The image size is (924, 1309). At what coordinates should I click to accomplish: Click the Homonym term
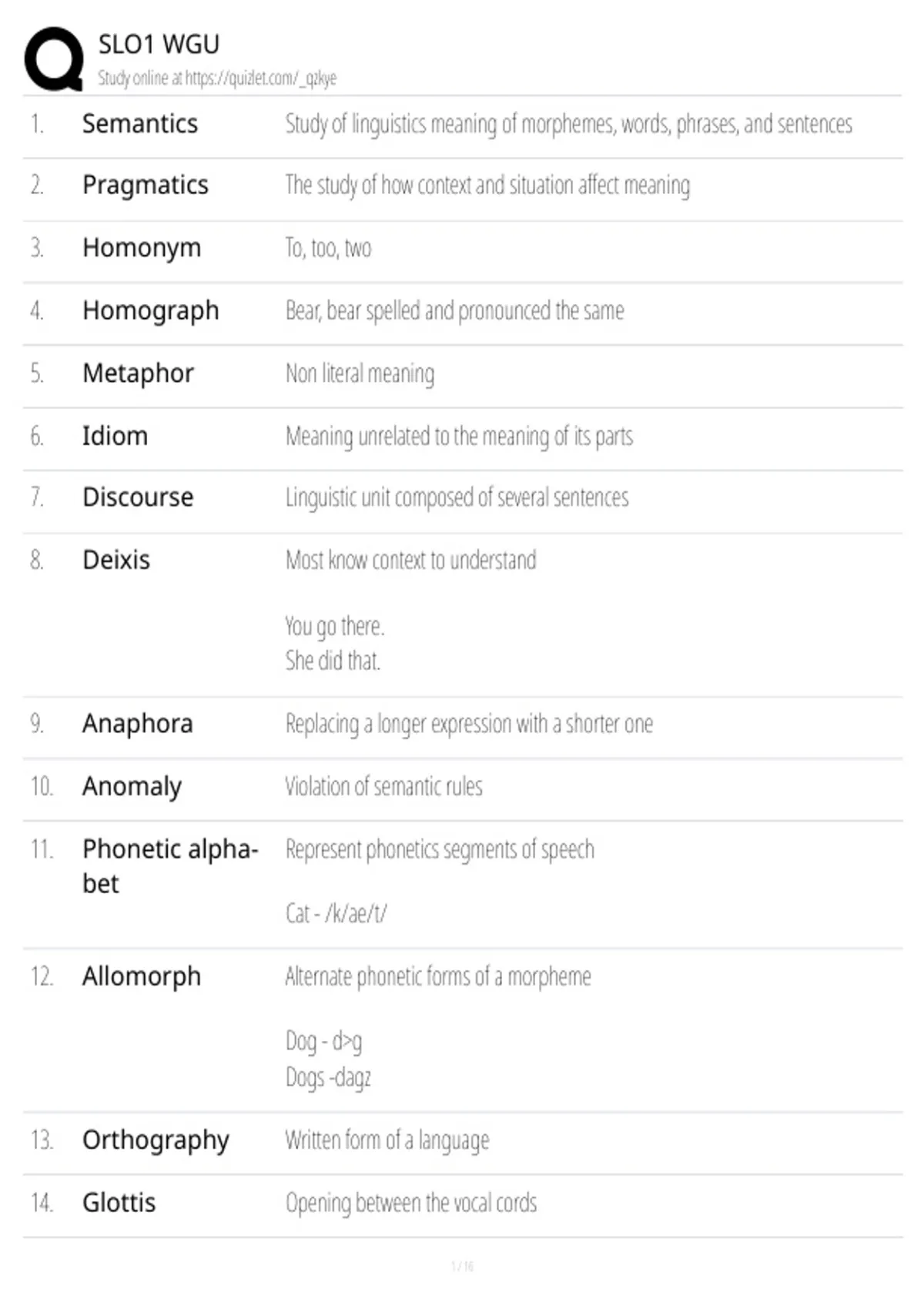(x=142, y=249)
